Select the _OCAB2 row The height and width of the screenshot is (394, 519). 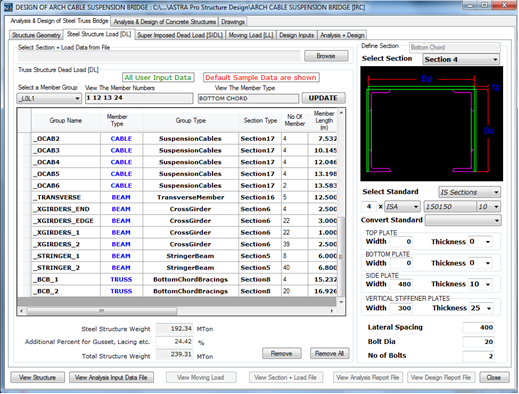[x=178, y=139]
